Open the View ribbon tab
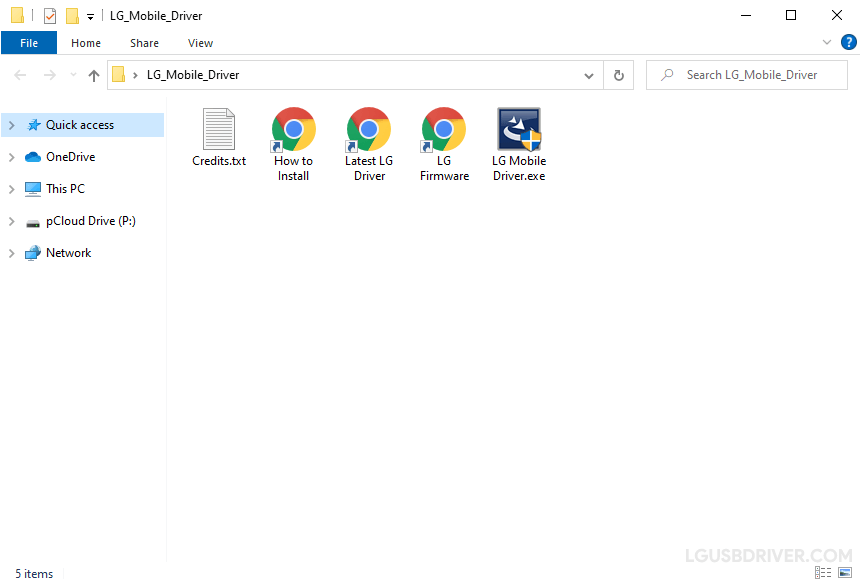This screenshot has width=861, height=586. click(x=200, y=43)
